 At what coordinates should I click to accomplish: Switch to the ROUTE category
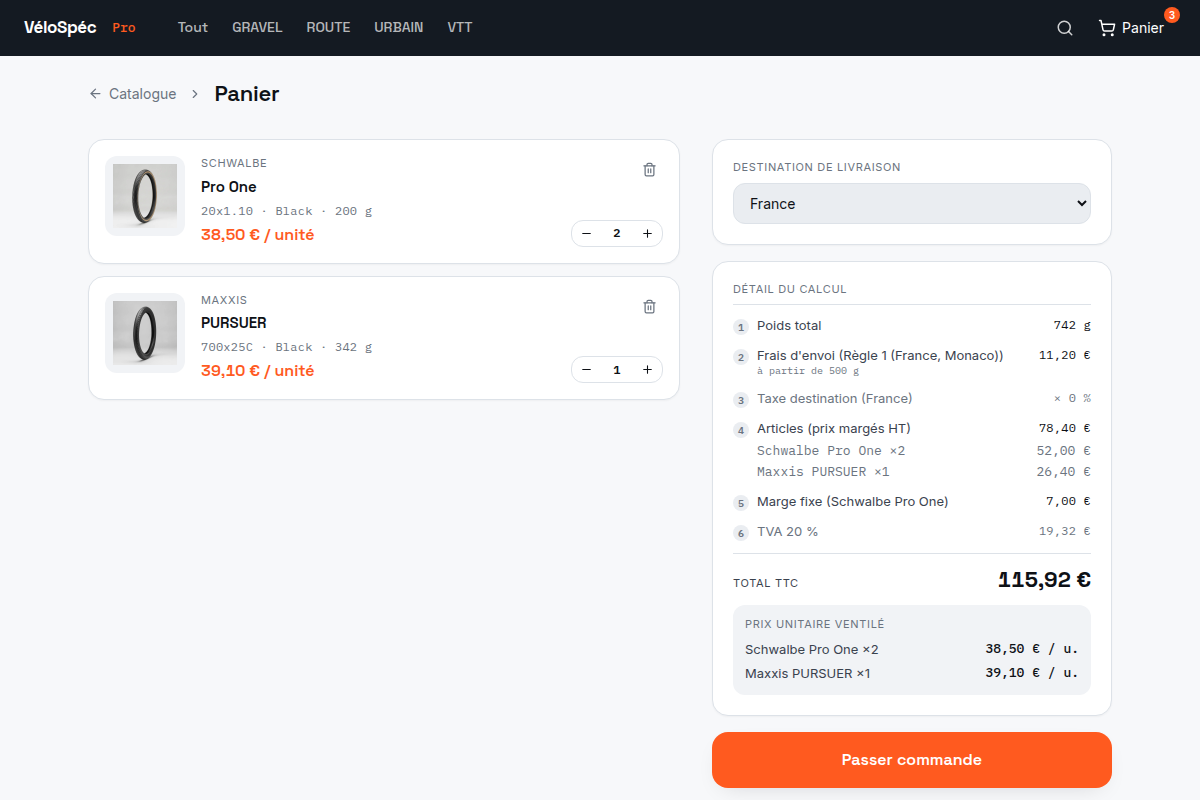pos(328,28)
